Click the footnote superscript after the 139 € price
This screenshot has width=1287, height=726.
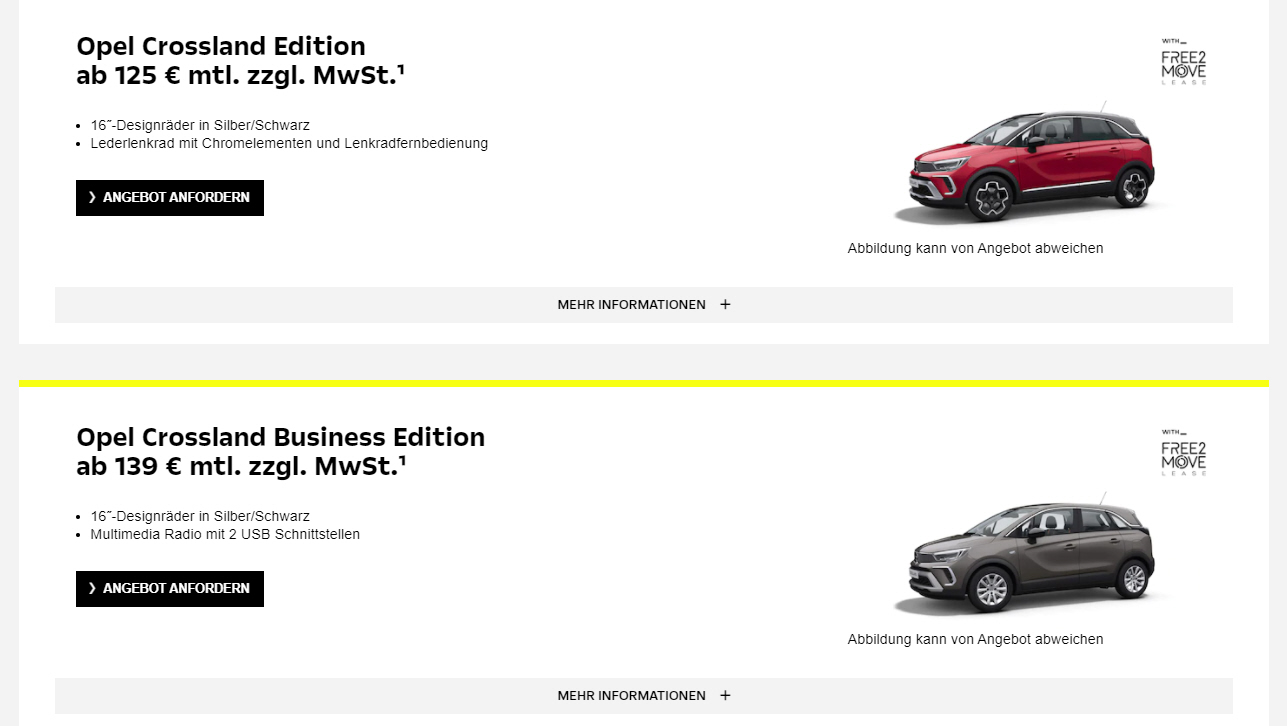402,460
